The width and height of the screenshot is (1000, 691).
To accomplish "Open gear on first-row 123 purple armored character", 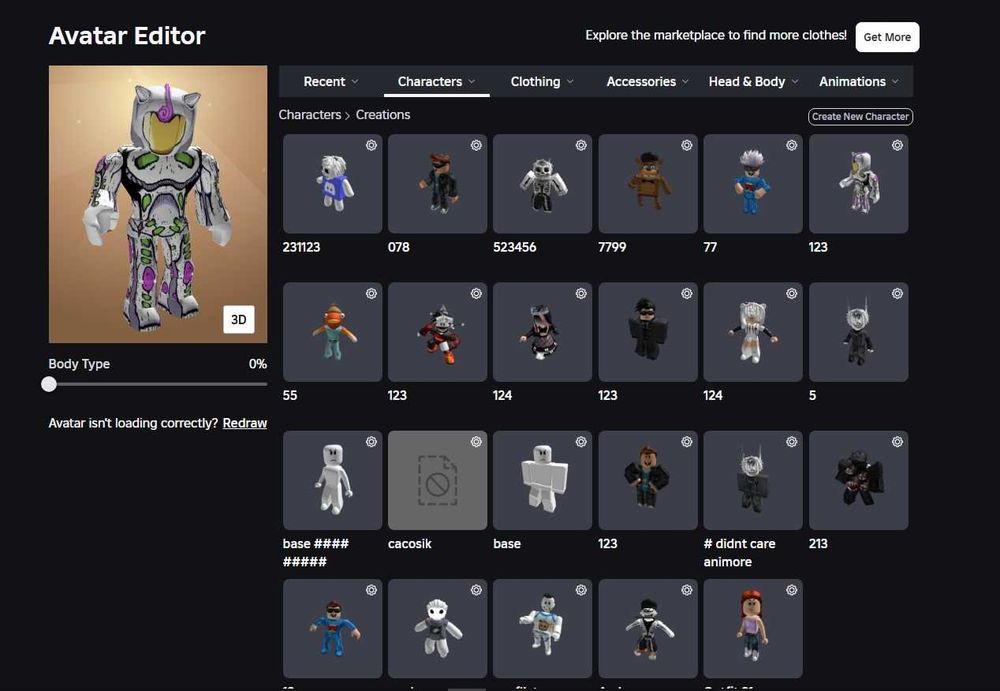I will (x=897, y=145).
